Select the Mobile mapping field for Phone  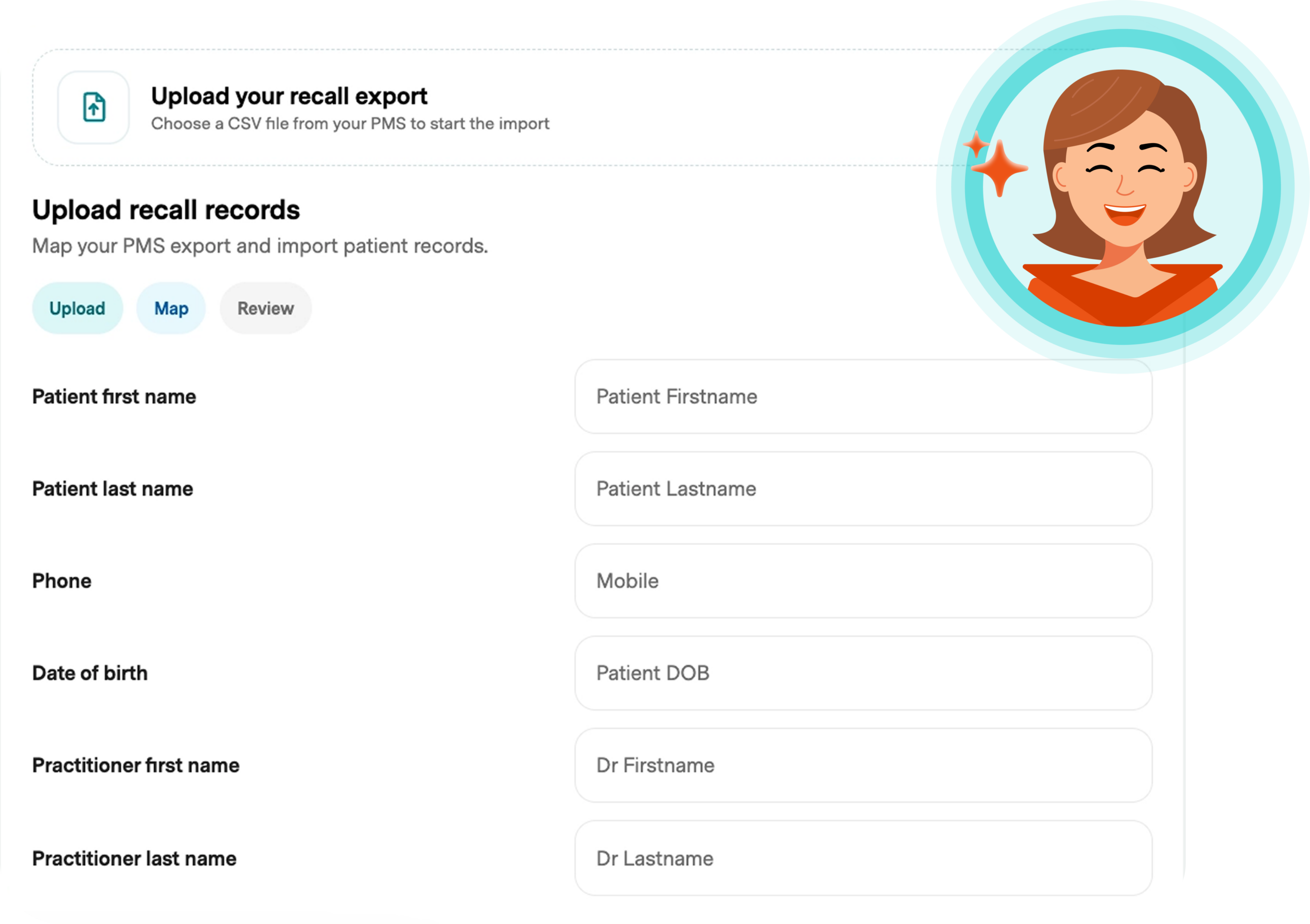[863, 581]
